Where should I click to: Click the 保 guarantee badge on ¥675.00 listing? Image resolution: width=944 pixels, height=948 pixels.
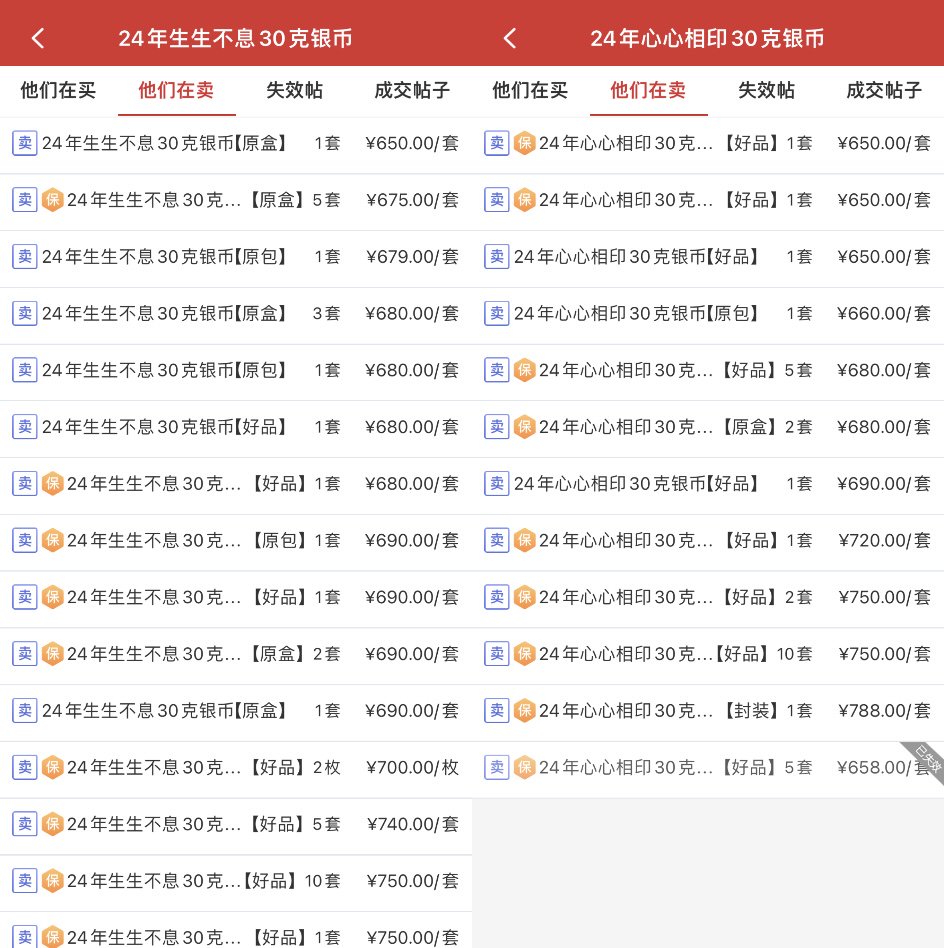tap(53, 200)
